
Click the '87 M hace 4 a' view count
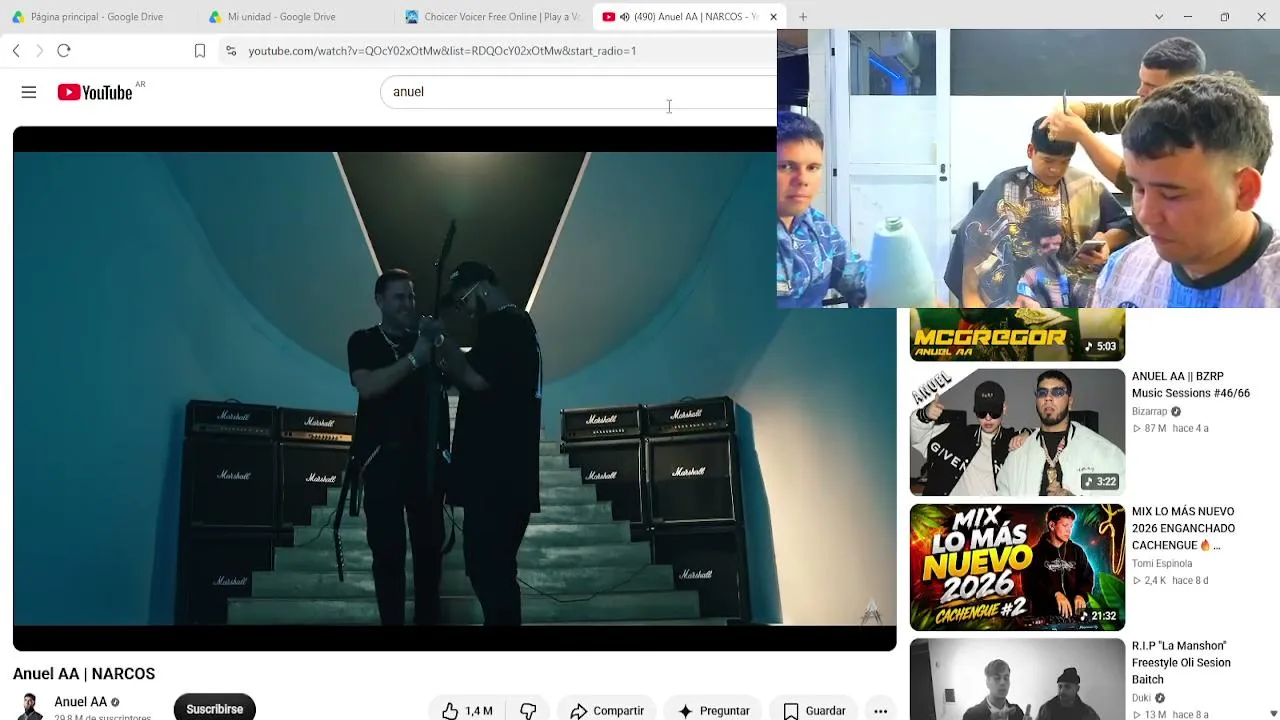pyautogui.click(x=1170, y=429)
